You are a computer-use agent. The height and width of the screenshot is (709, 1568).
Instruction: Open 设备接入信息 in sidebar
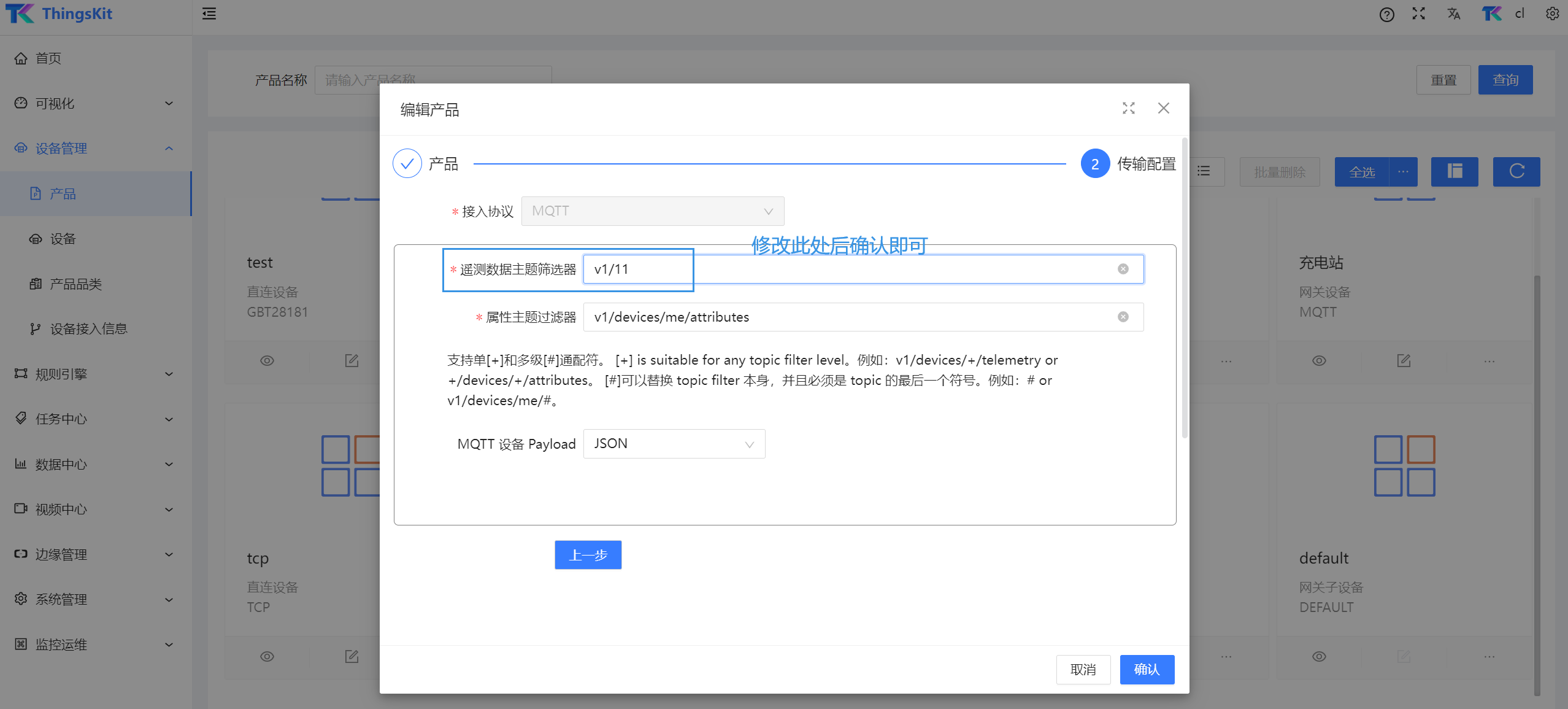[88, 329]
